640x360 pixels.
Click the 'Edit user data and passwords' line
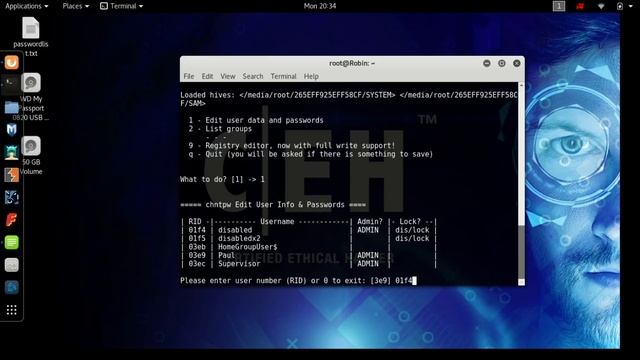pos(256,120)
